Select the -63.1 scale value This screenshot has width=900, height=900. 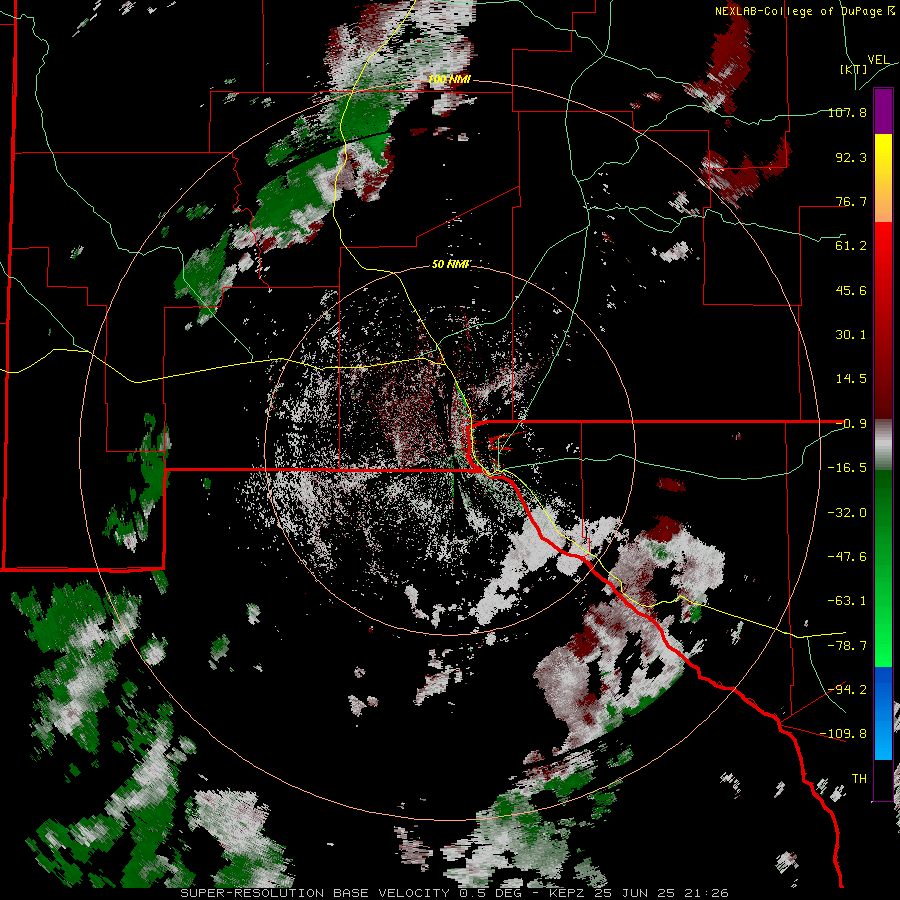[847, 601]
